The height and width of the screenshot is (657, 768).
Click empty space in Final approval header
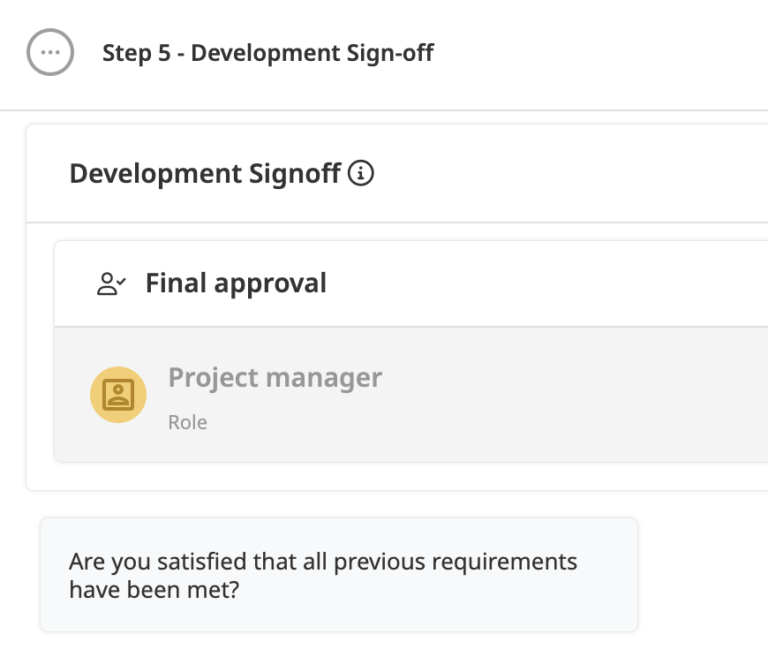pos(539,284)
